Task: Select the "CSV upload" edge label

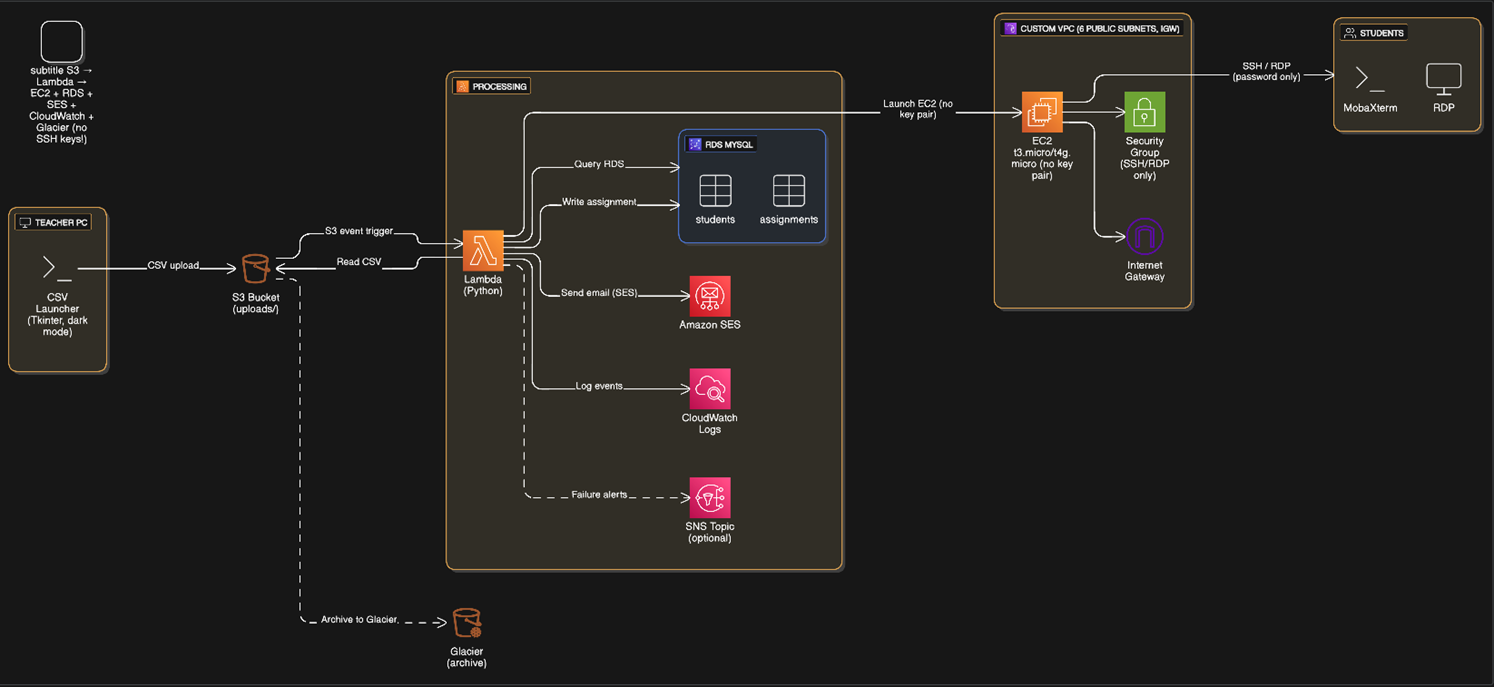Action: pos(173,265)
